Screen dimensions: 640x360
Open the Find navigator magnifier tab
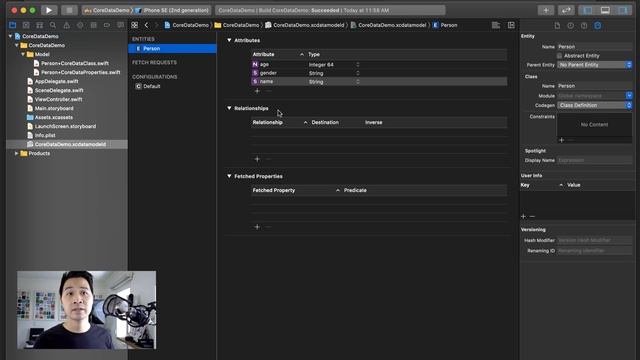[x=53, y=25]
